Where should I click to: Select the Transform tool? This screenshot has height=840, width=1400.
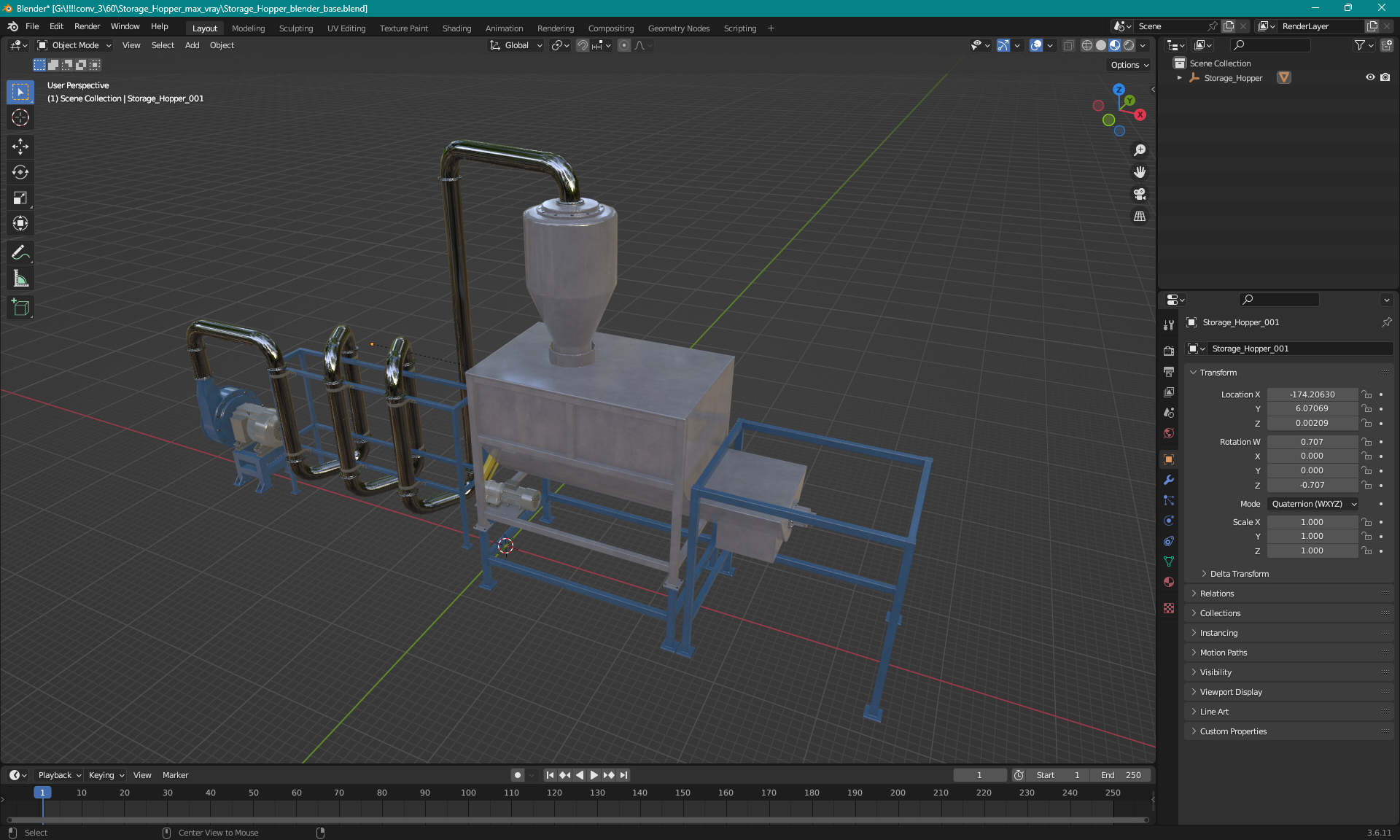point(20,223)
